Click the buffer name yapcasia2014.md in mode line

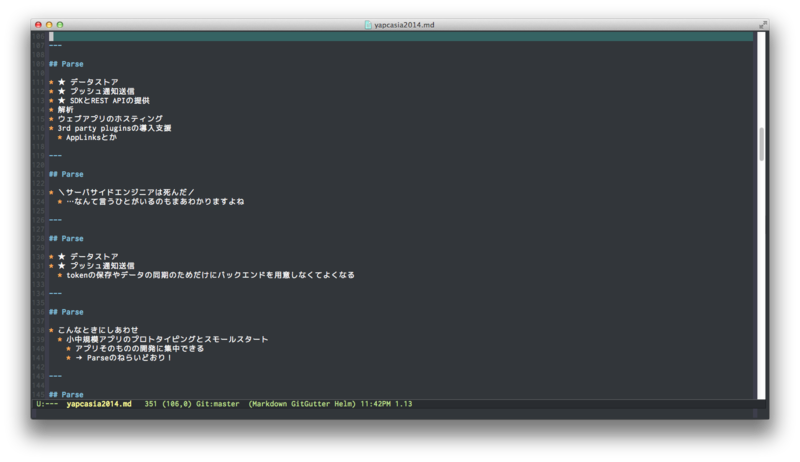click(99, 404)
